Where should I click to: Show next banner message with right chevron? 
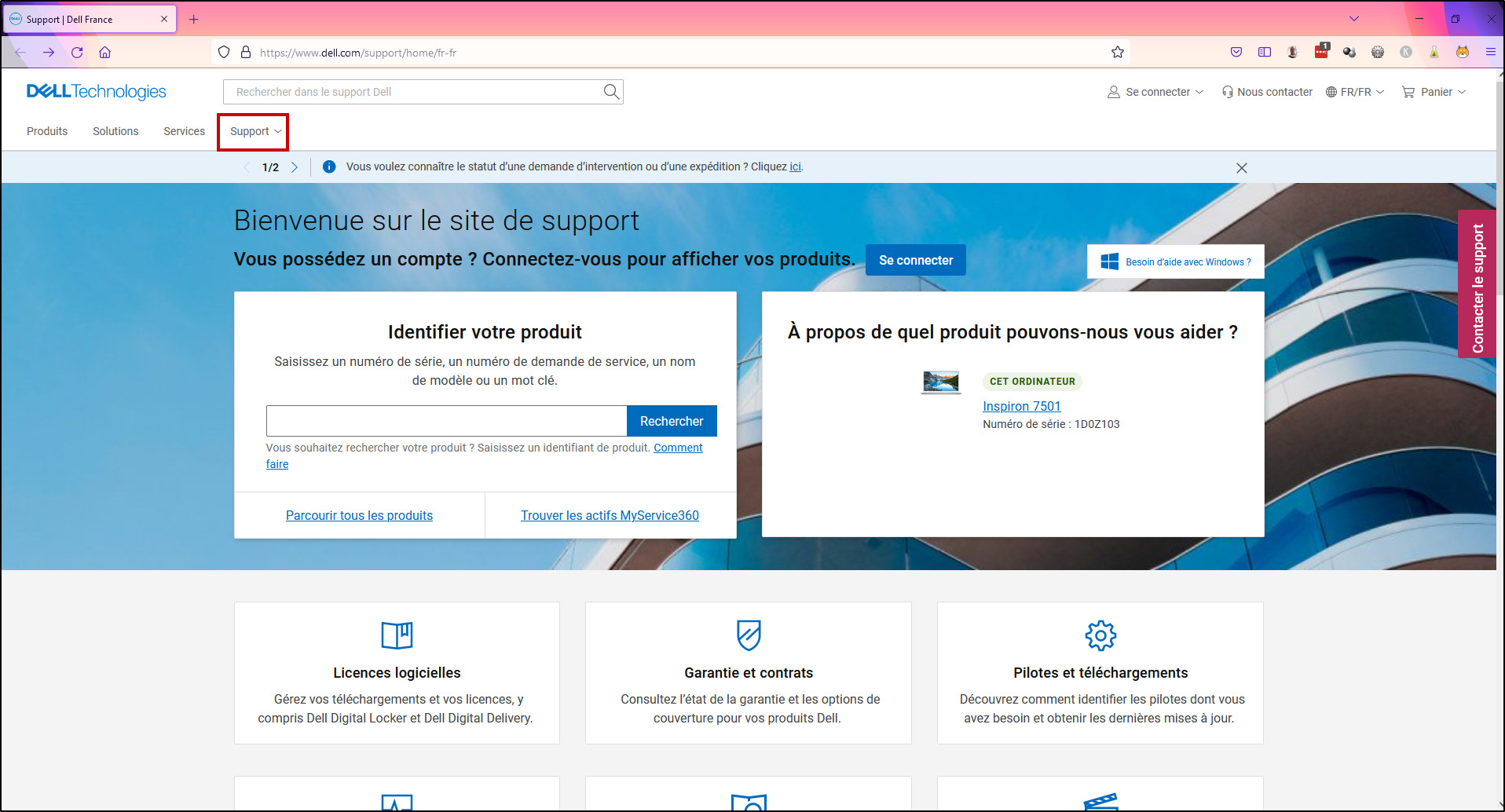pyautogui.click(x=295, y=167)
